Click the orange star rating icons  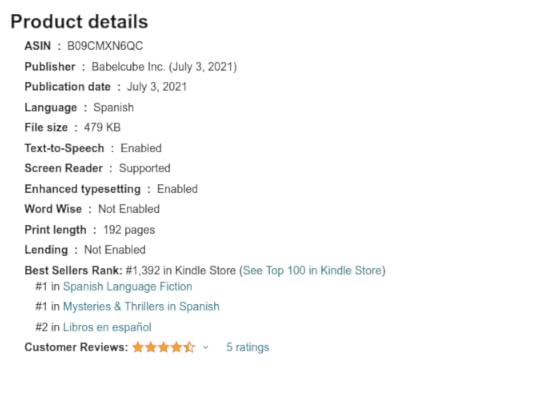(x=164, y=347)
